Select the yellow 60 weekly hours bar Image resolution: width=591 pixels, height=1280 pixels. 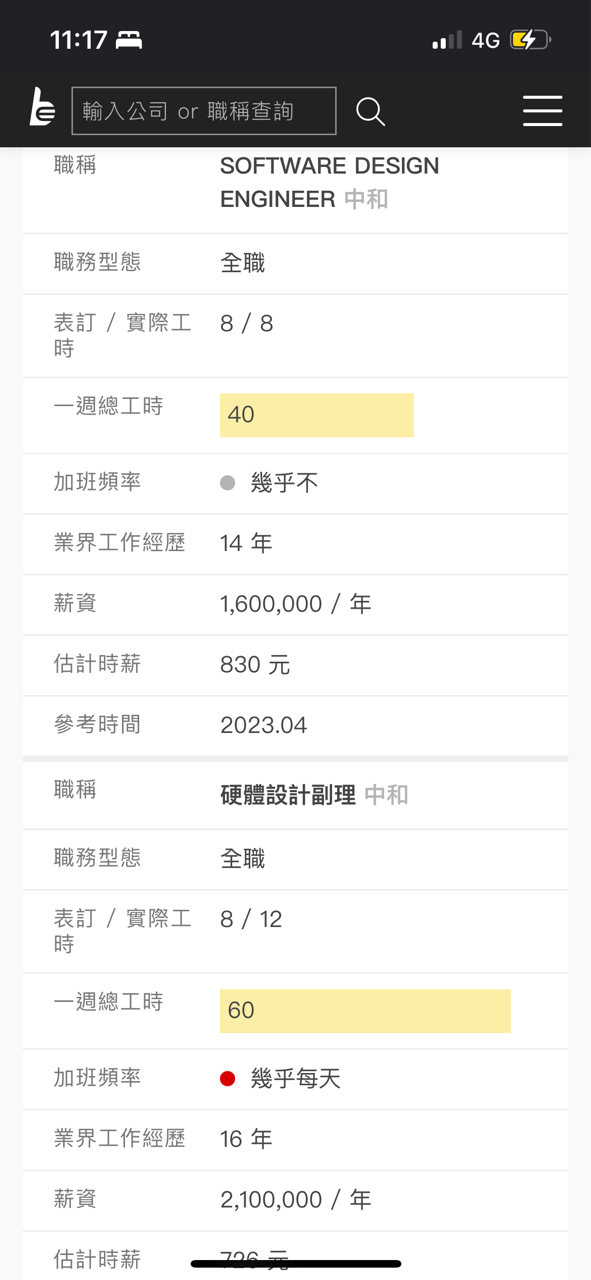[x=365, y=1011]
